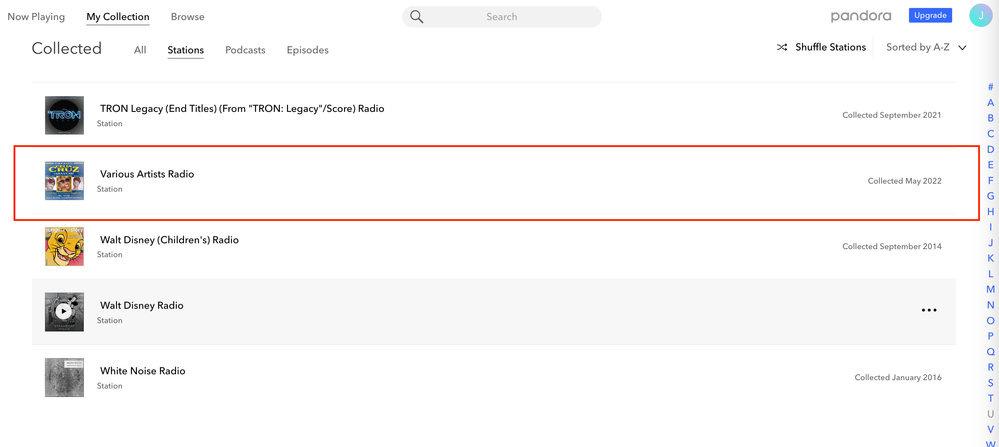Click the shuffle arrows icon
Image resolution: width=999 pixels, height=447 pixels.
(782, 47)
